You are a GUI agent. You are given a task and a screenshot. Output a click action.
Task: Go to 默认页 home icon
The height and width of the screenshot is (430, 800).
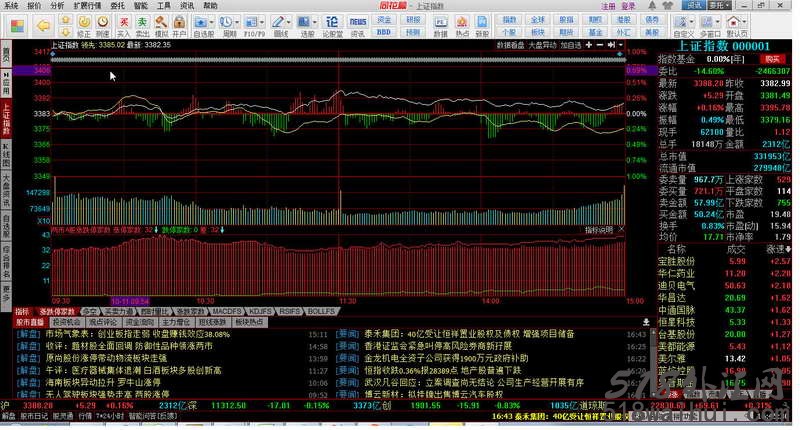pyautogui.click(x=733, y=22)
